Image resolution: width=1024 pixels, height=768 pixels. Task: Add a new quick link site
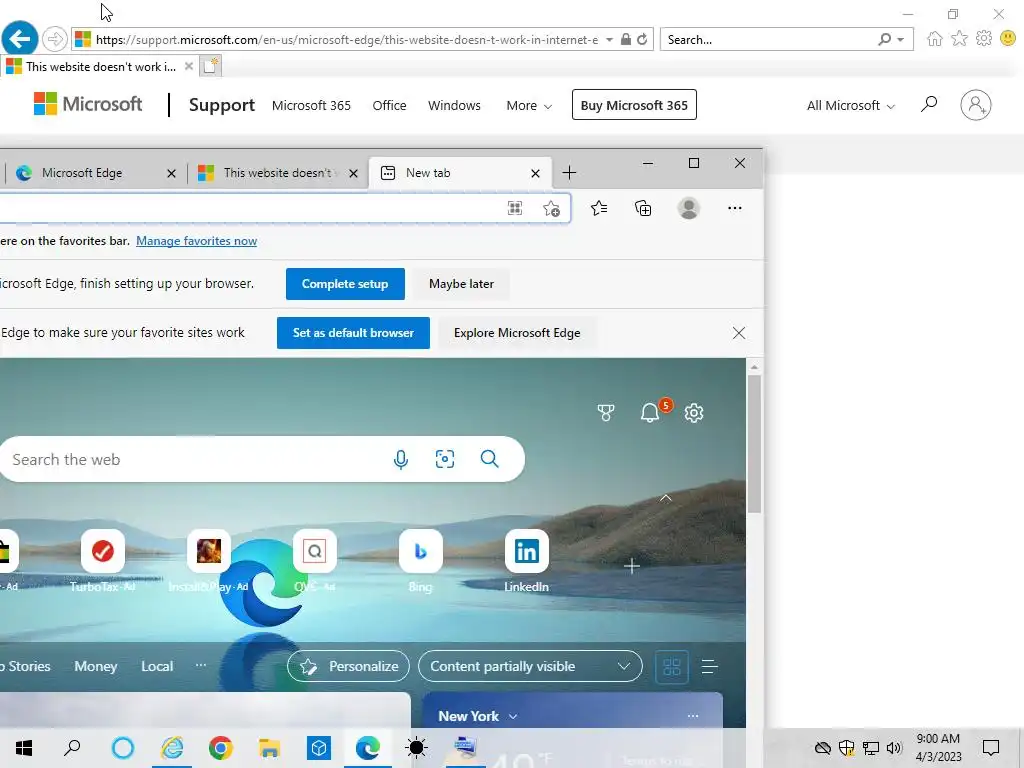(x=632, y=566)
